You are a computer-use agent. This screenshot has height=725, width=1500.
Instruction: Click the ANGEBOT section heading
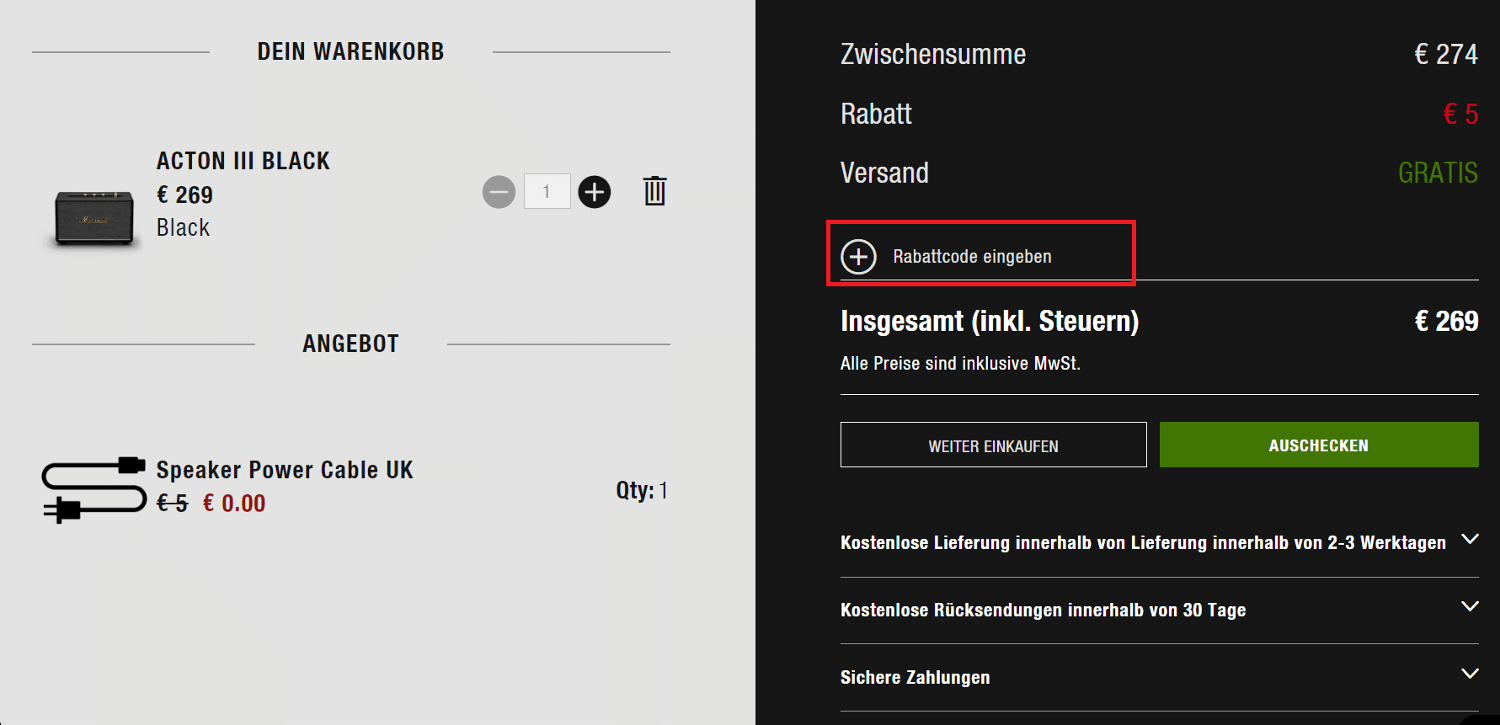[351, 344]
